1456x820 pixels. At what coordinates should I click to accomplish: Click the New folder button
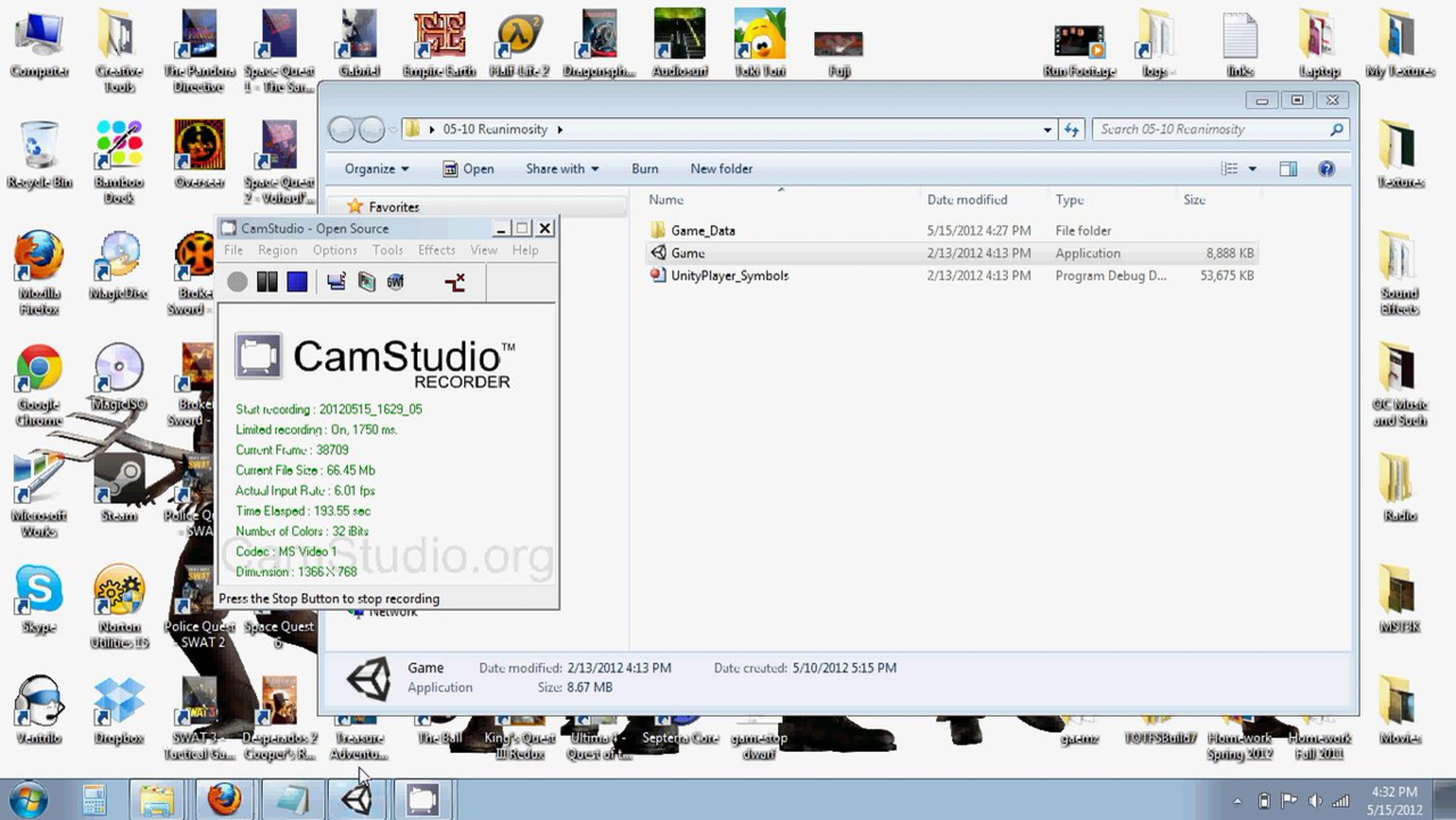point(721,169)
